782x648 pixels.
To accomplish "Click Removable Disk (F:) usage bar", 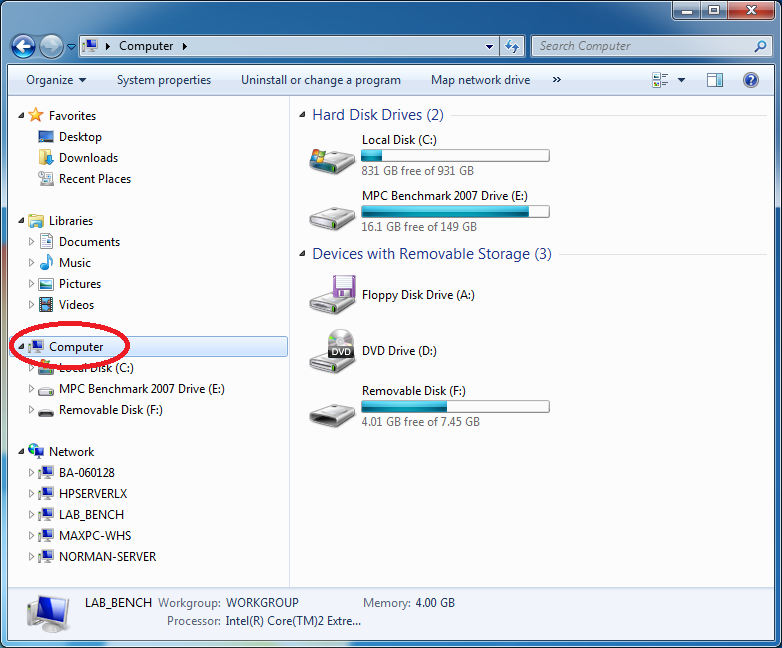I will pyautogui.click(x=455, y=407).
